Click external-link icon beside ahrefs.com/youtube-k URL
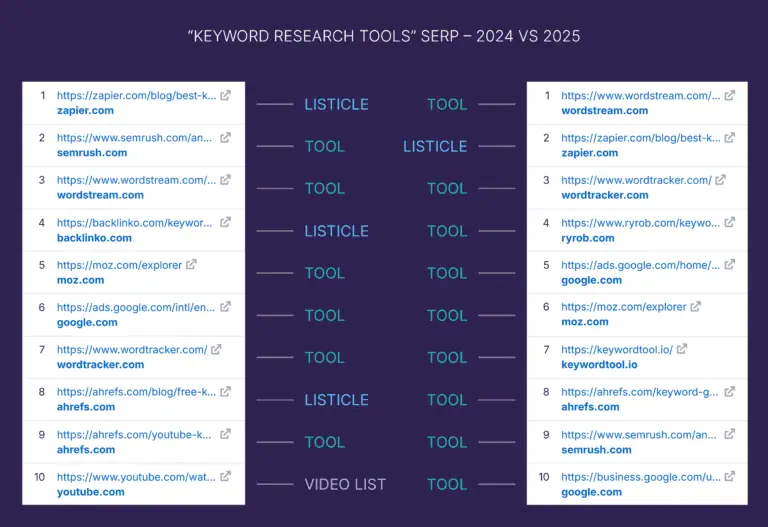The width and height of the screenshot is (768, 527). [x=225, y=434]
